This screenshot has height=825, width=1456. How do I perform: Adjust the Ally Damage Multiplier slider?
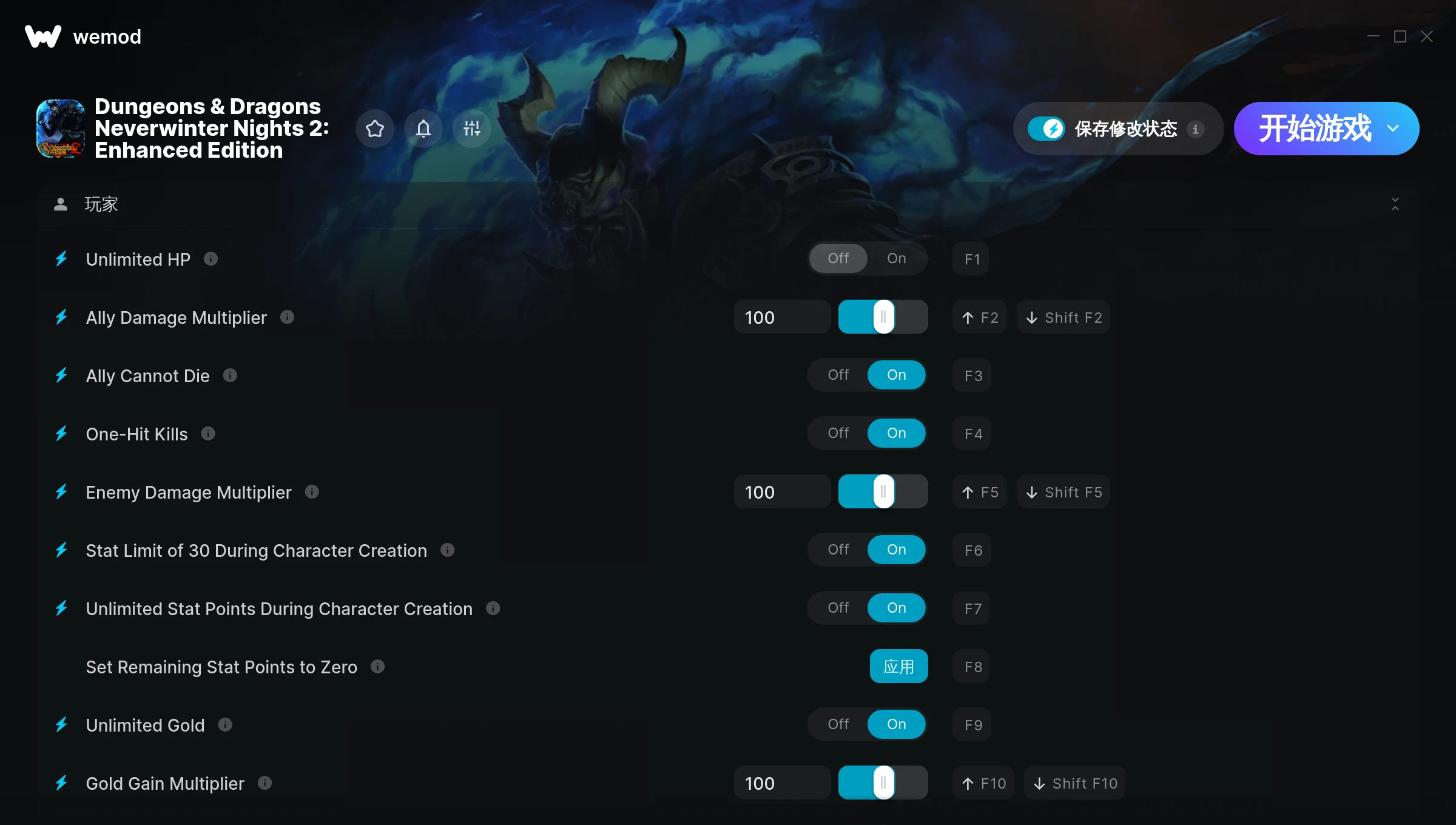click(883, 317)
